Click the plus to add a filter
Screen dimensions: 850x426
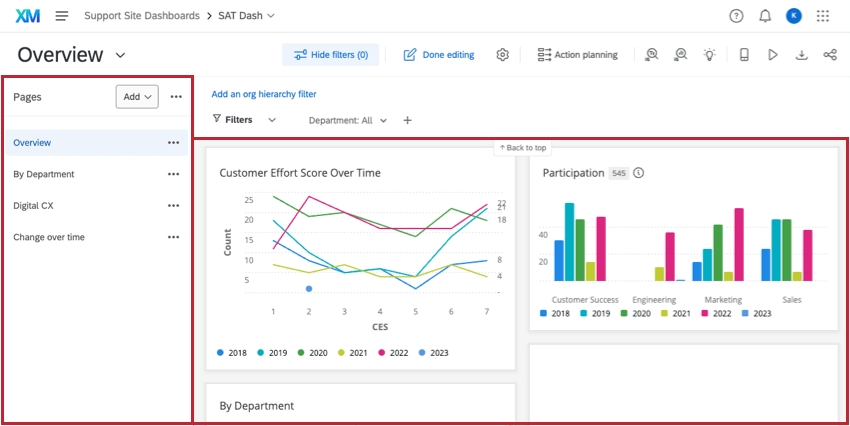pos(407,120)
